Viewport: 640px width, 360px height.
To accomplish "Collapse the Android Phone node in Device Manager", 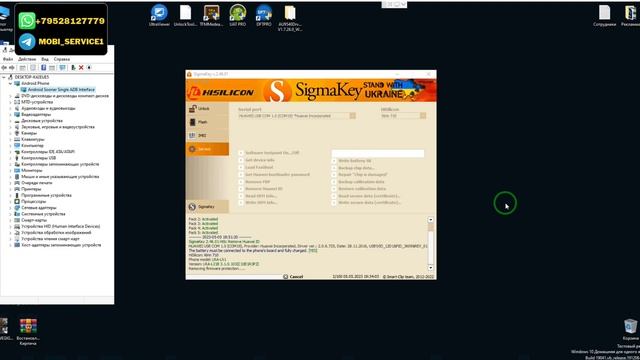I will [x=11, y=83].
